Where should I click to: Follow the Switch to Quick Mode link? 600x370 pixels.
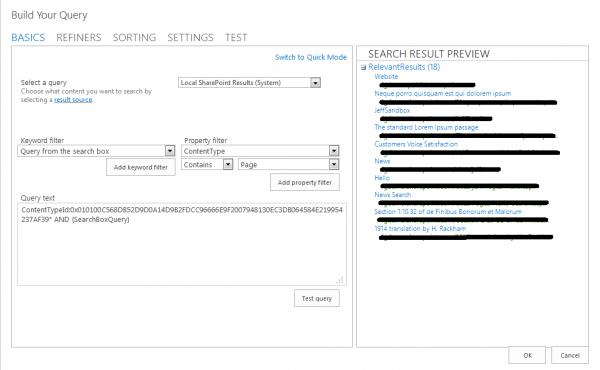coord(311,57)
